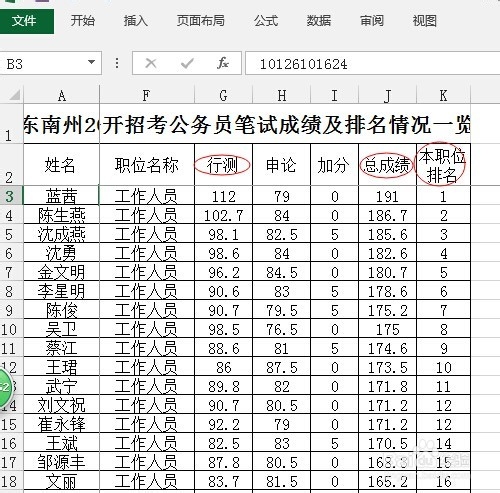
Task: Click the 加分 header cell
Action: pyautogui.click(x=334, y=165)
